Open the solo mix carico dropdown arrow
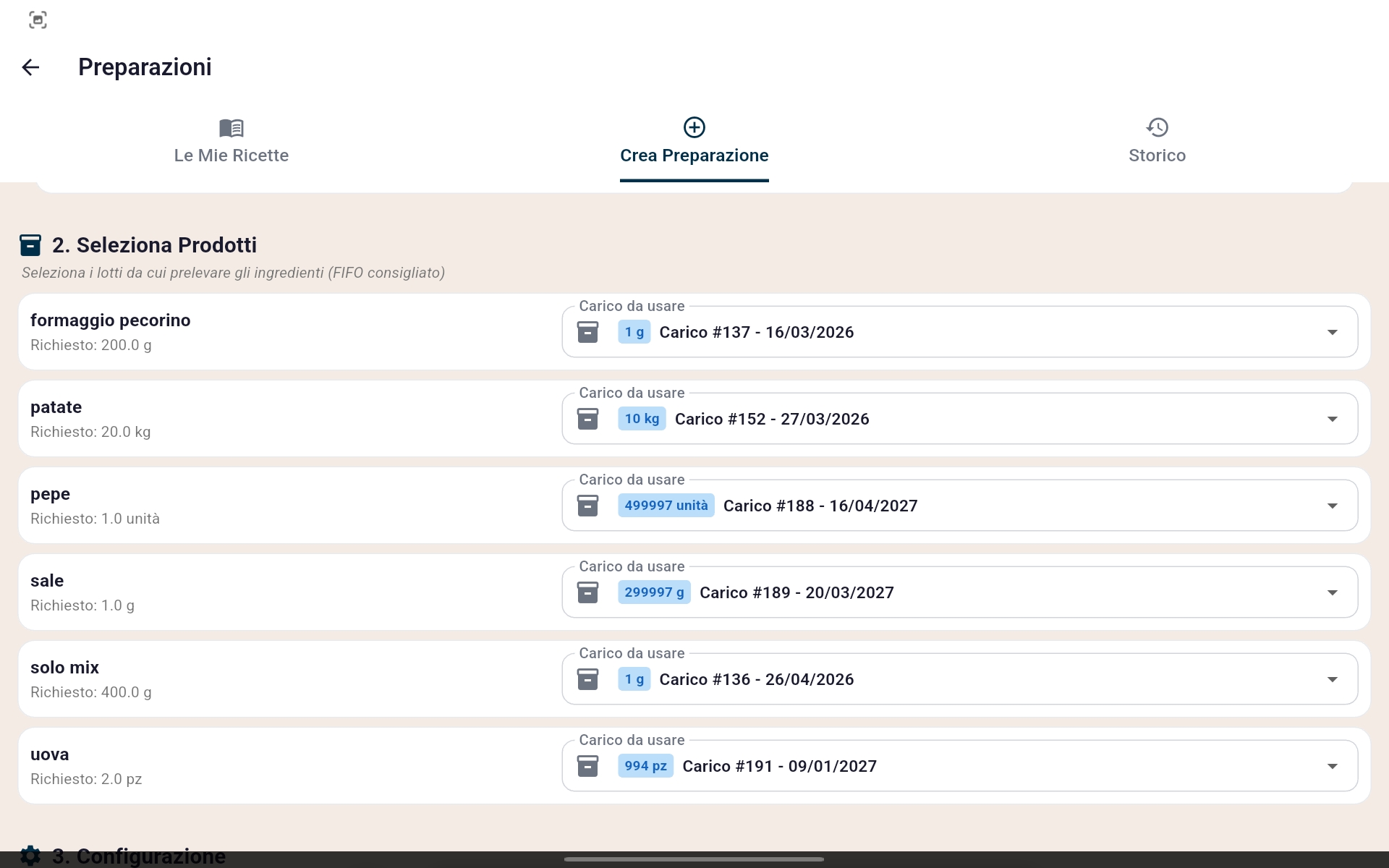The height and width of the screenshot is (868, 1389). pyautogui.click(x=1332, y=679)
